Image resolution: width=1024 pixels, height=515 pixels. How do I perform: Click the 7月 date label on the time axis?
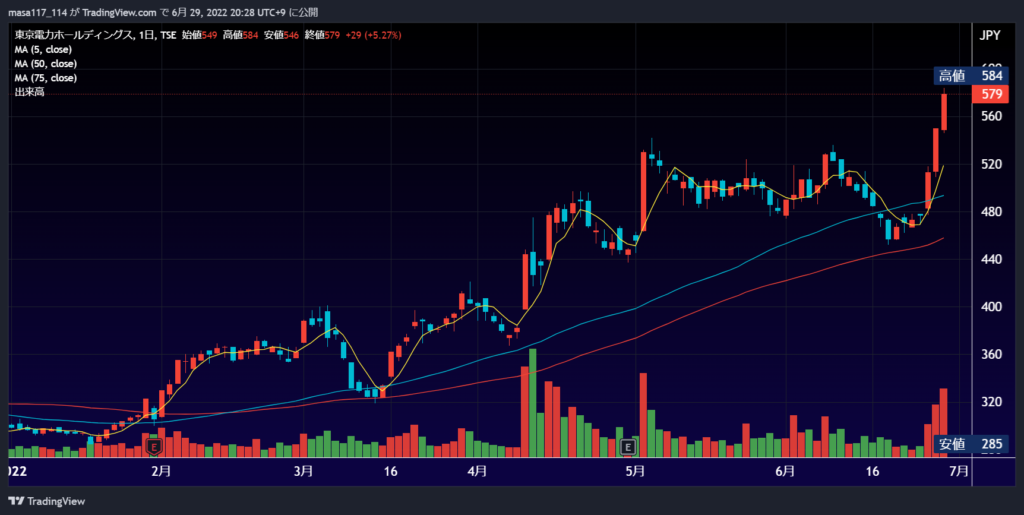click(959, 471)
